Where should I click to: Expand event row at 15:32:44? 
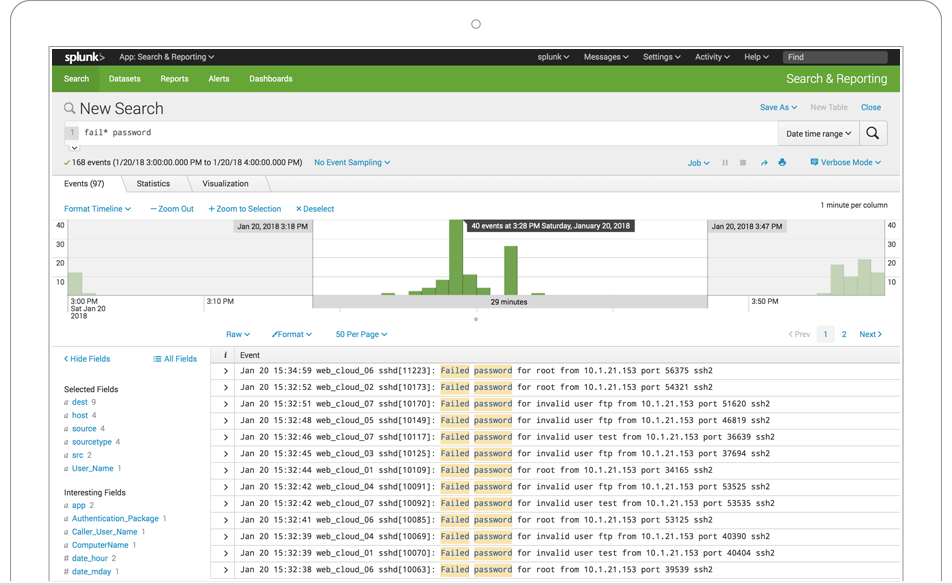[x=225, y=470]
